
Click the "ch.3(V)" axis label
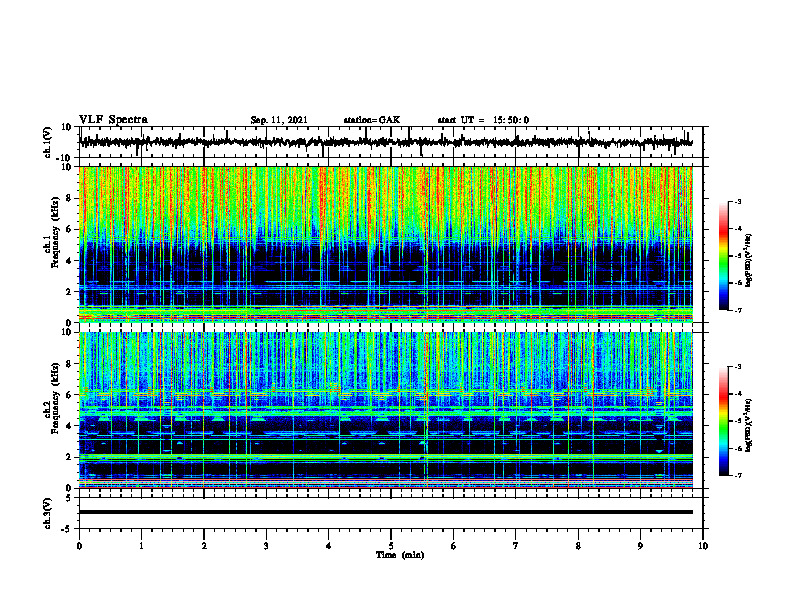pyautogui.click(x=47, y=513)
